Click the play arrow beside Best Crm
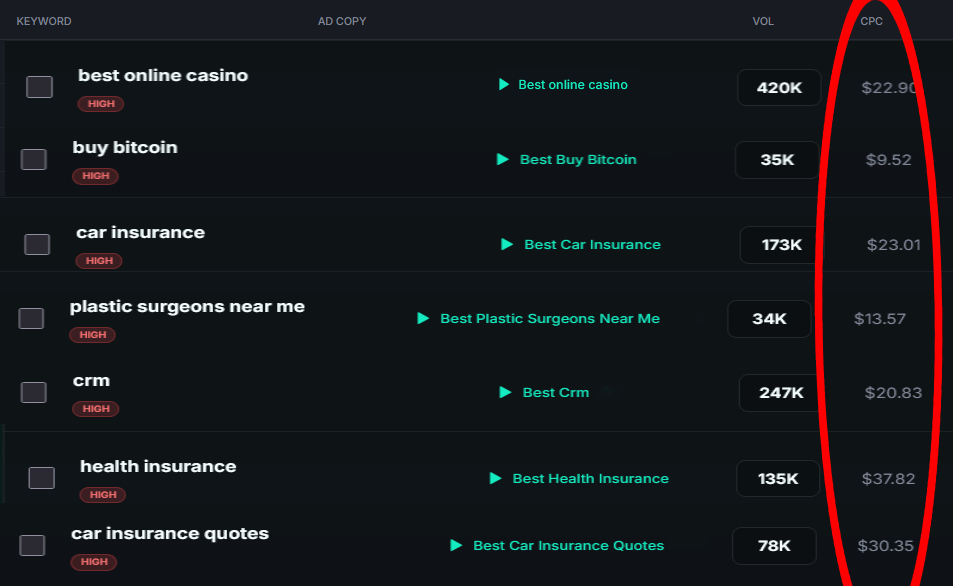Image resolution: width=953 pixels, height=586 pixels. 505,392
